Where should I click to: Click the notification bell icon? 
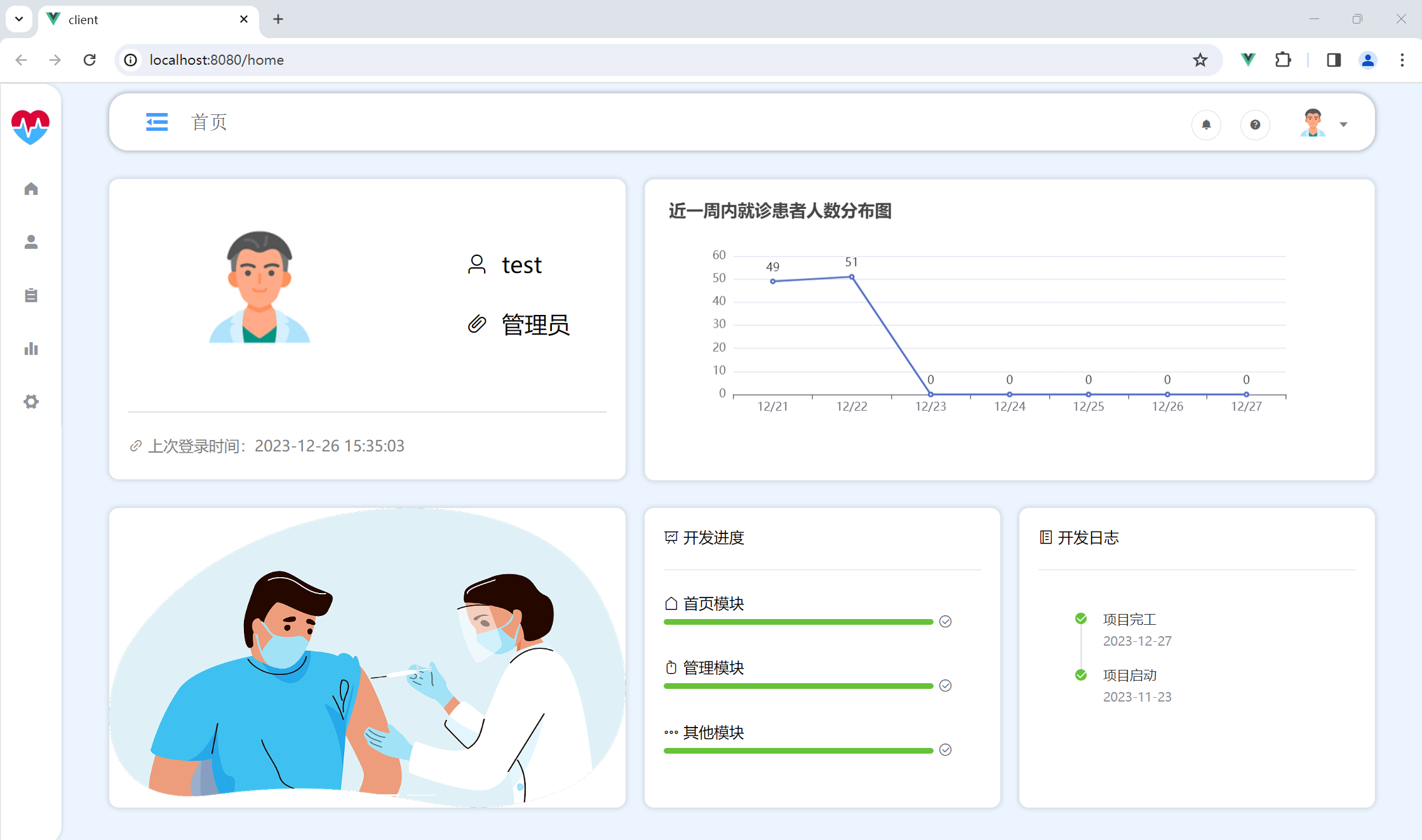1206,124
